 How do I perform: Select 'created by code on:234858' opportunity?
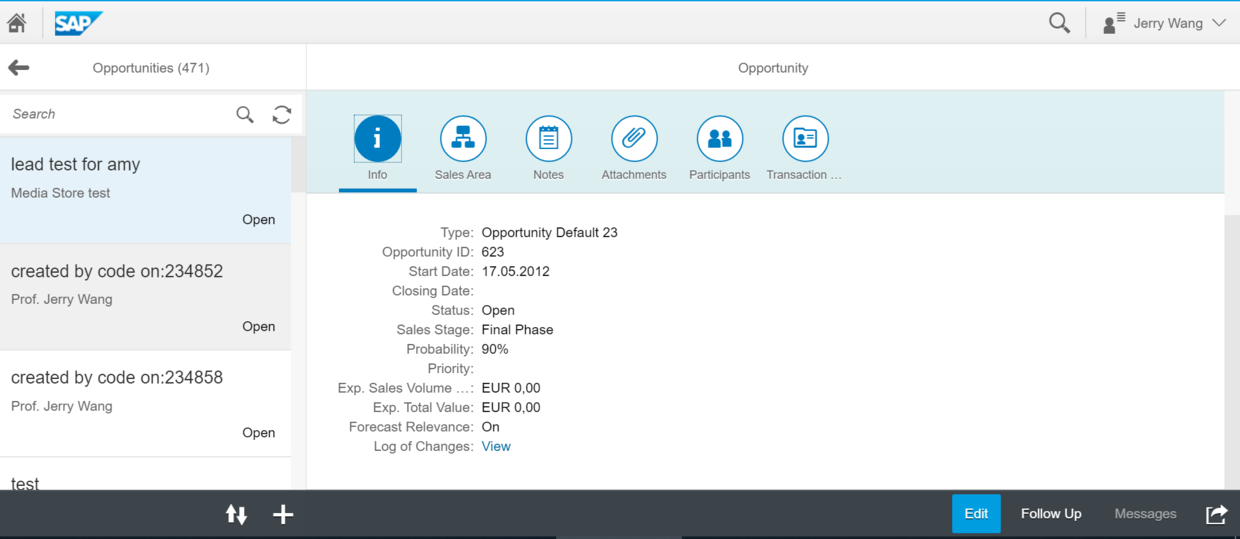click(x=145, y=404)
